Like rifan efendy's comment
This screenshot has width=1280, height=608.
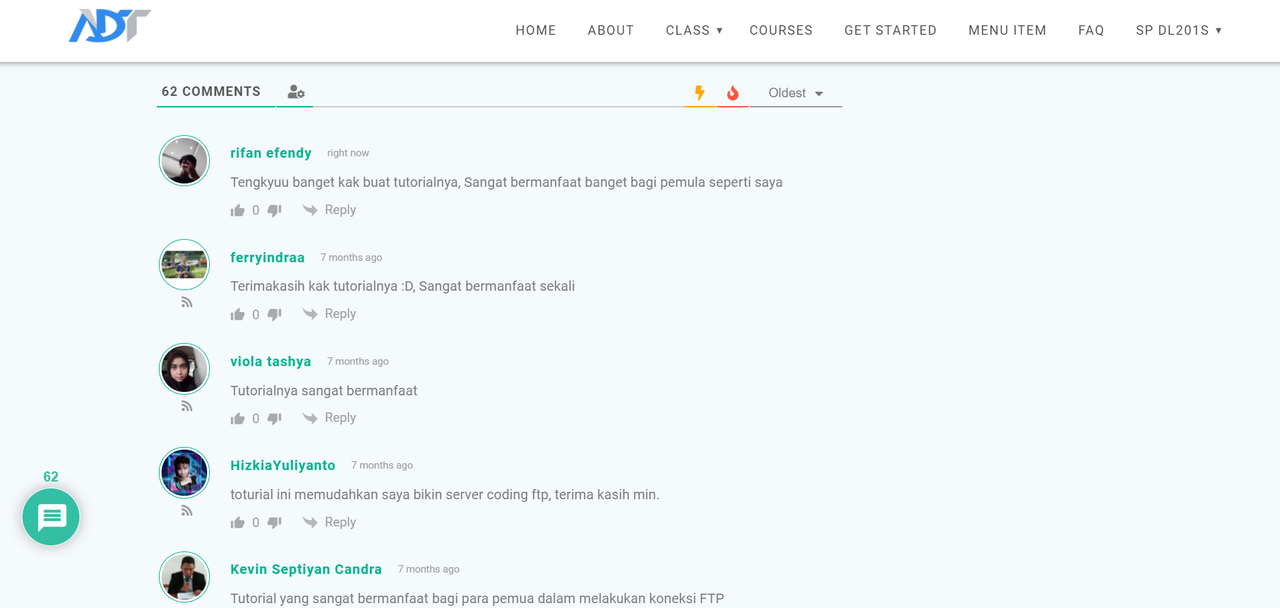tap(238, 210)
